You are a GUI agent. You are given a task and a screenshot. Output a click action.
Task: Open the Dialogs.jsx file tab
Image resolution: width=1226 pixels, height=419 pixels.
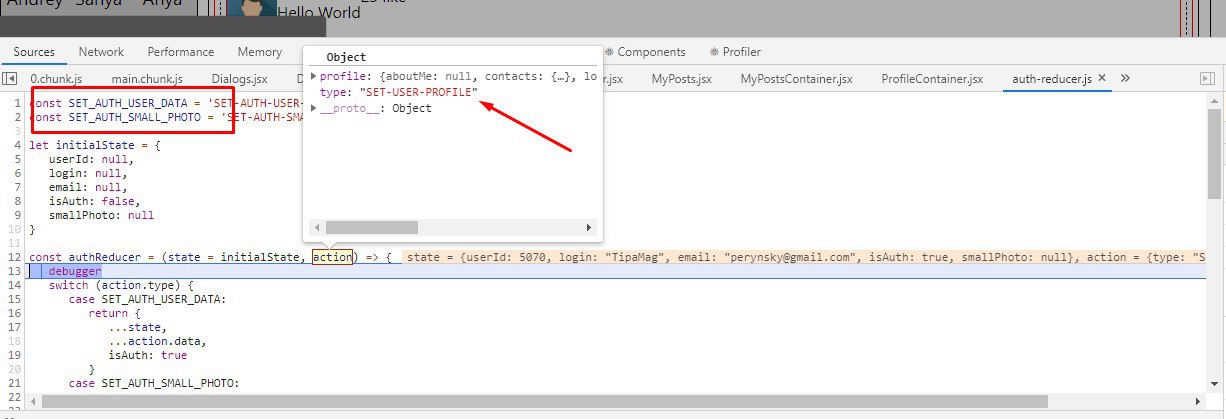(240, 78)
